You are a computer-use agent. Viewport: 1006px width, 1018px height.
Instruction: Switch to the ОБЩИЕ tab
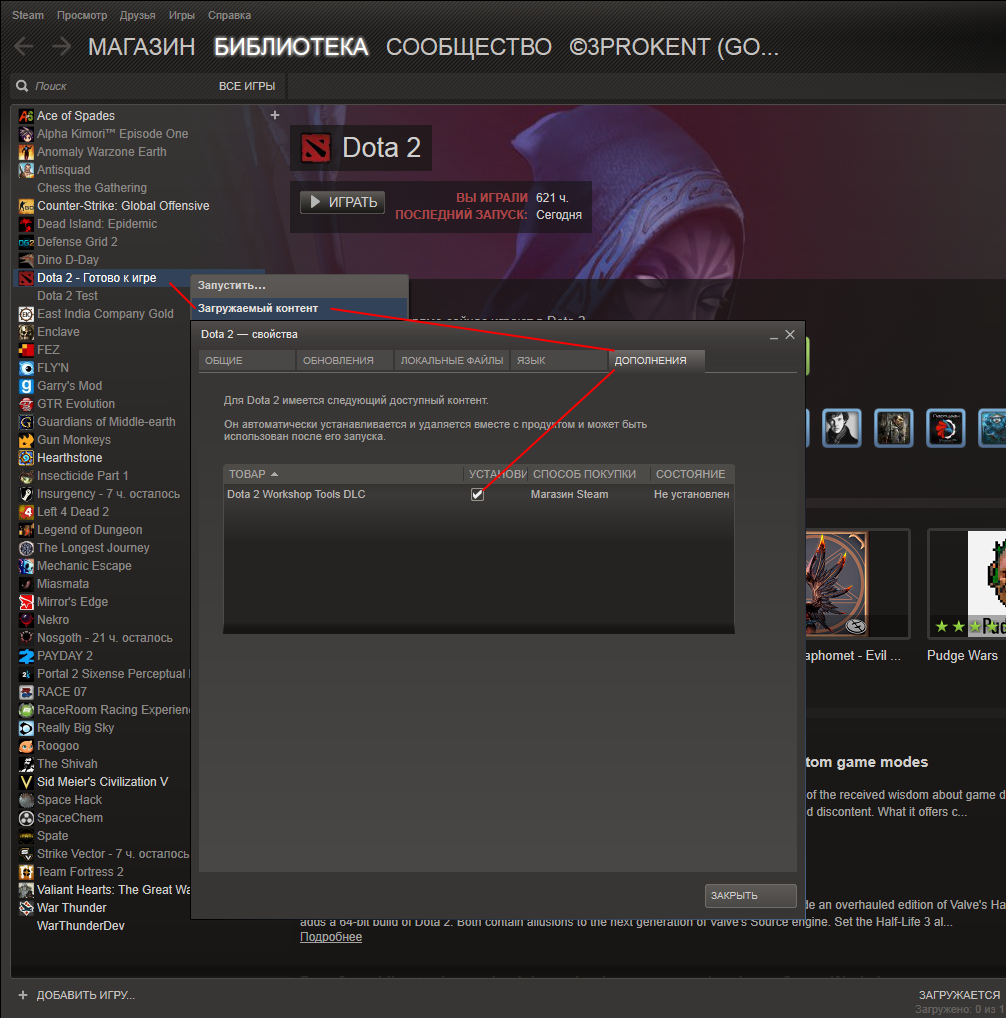tap(247, 360)
